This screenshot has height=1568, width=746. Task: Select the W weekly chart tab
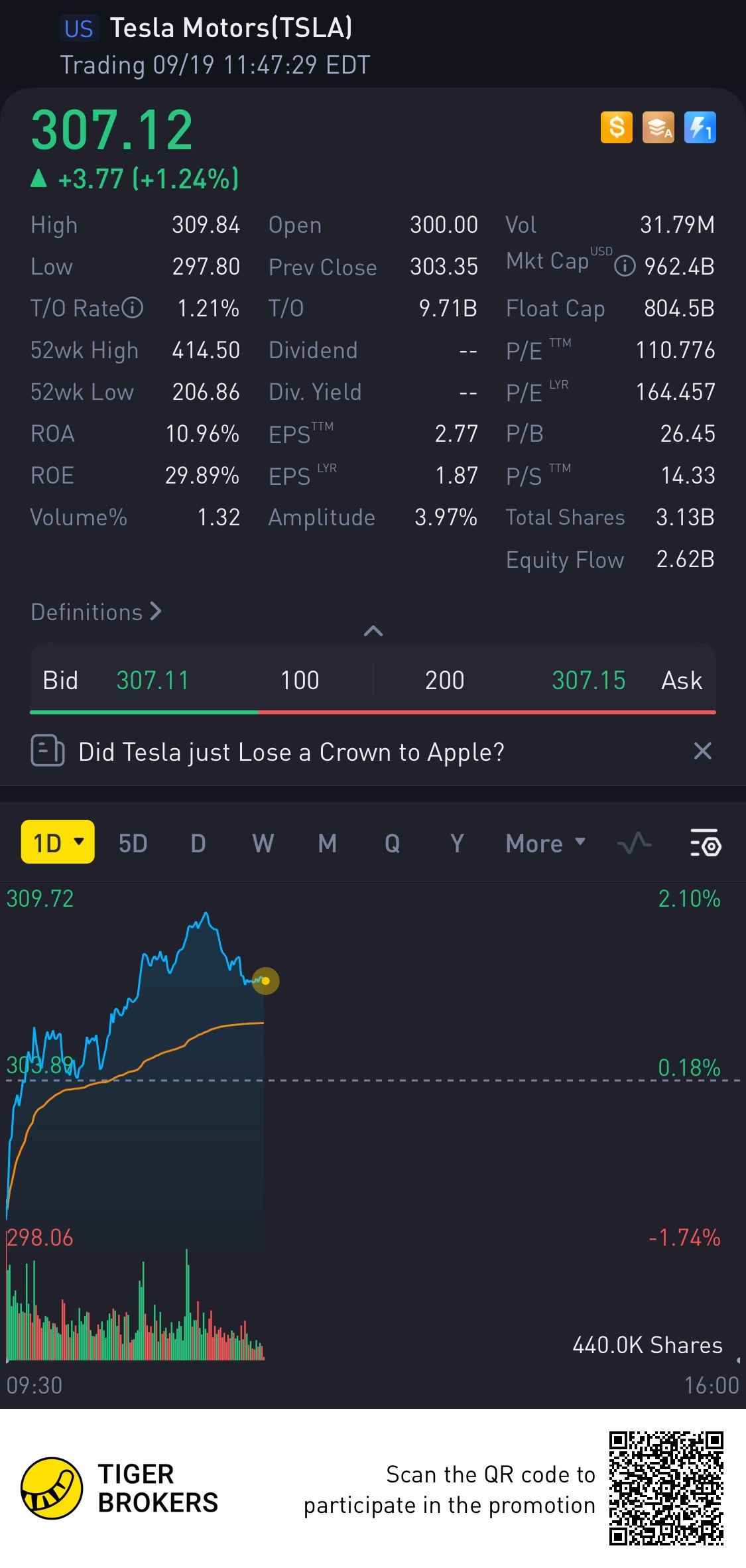click(x=263, y=844)
